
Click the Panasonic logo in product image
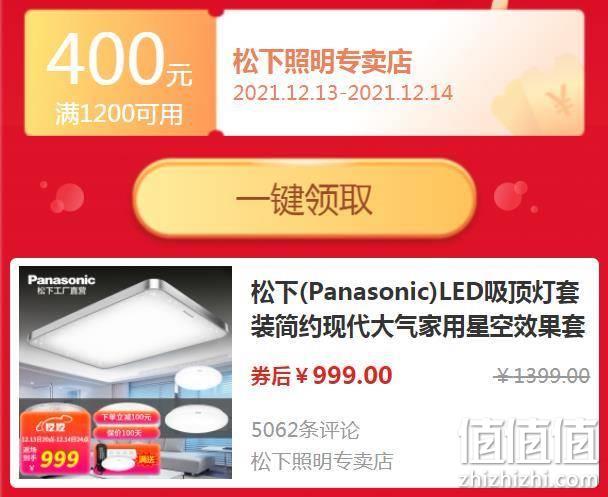[61, 280]
